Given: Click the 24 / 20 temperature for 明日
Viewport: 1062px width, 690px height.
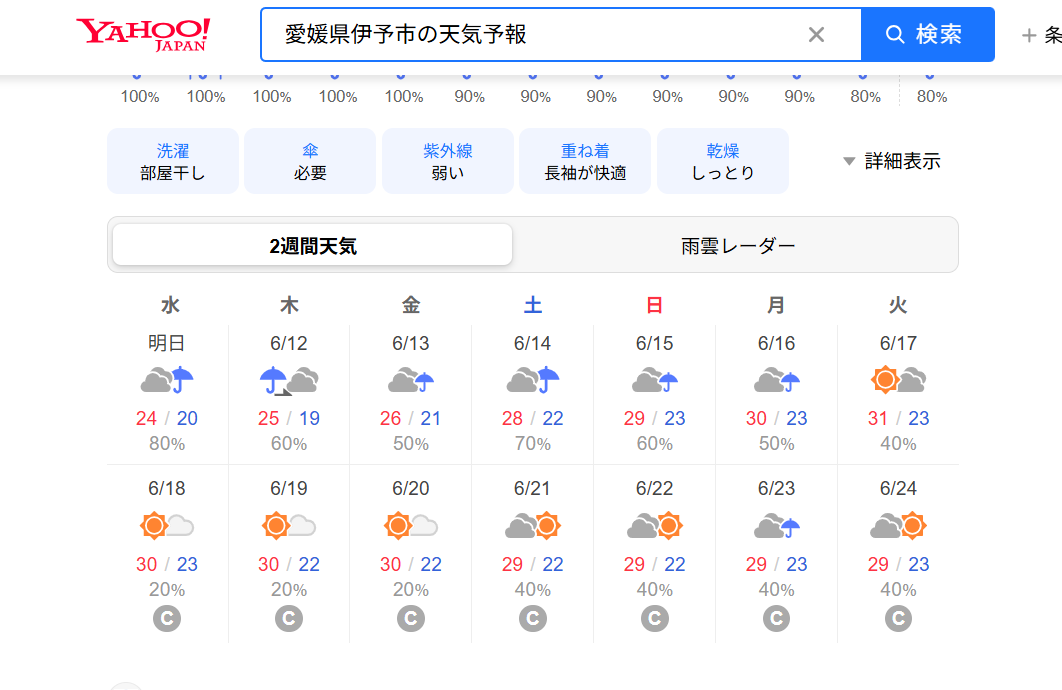Looking at the screenshot, I should point(167,418).
